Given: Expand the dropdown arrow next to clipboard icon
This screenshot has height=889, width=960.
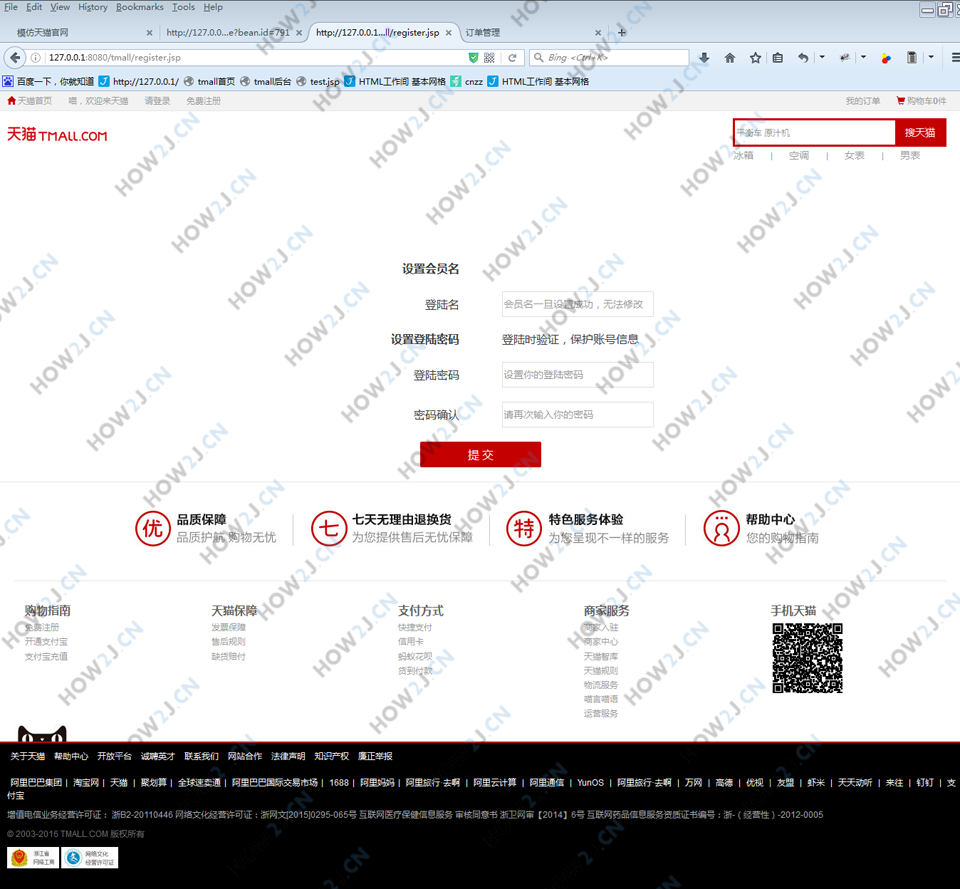Looking at the screenshot, I should 931,57.
